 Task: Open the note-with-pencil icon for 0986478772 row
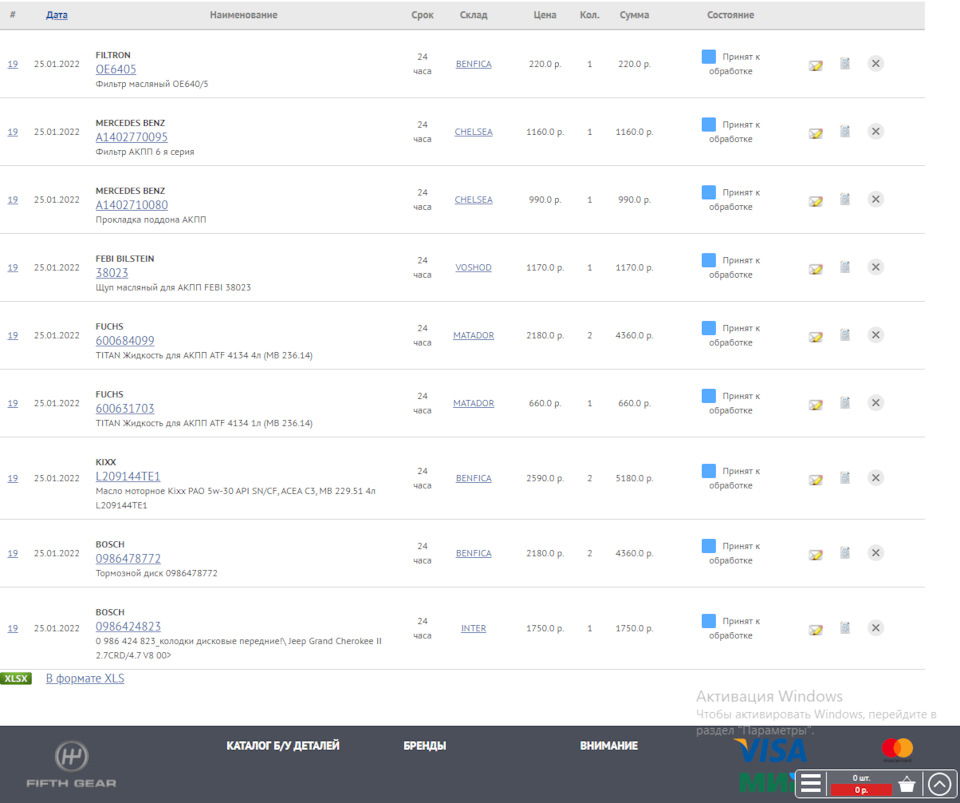pos(816,555)
